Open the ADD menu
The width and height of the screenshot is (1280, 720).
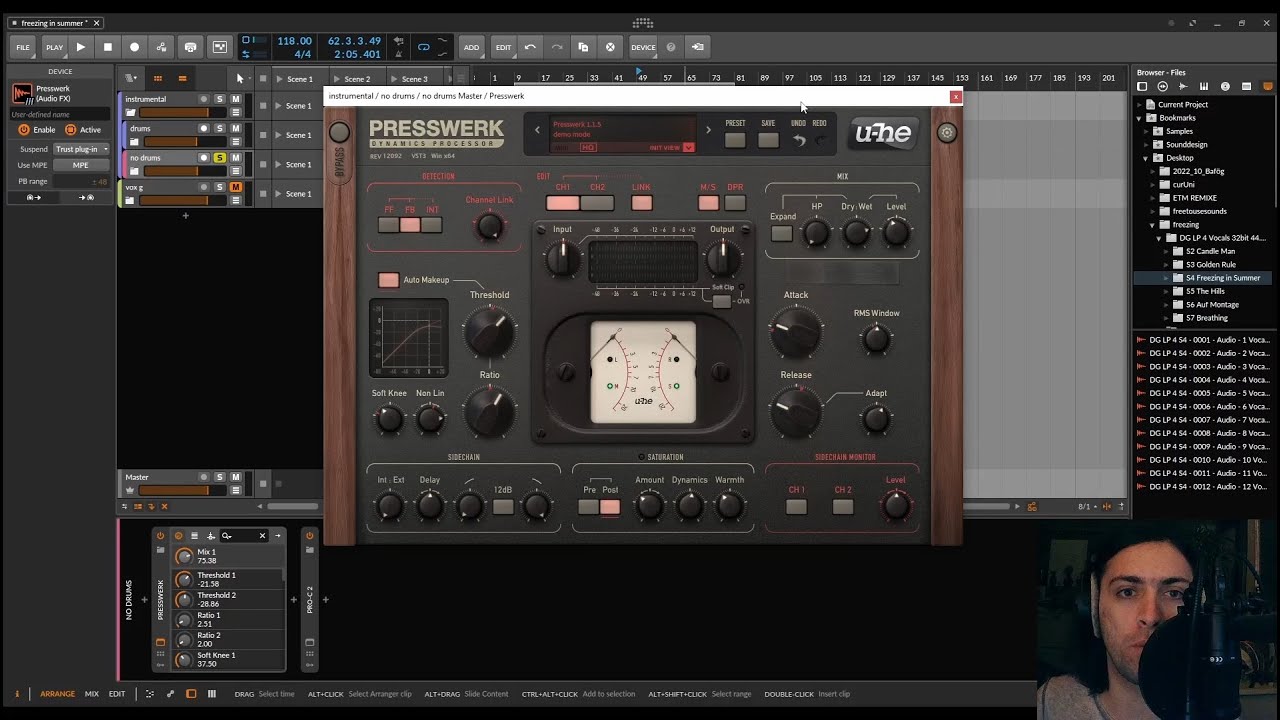point(471,47)
